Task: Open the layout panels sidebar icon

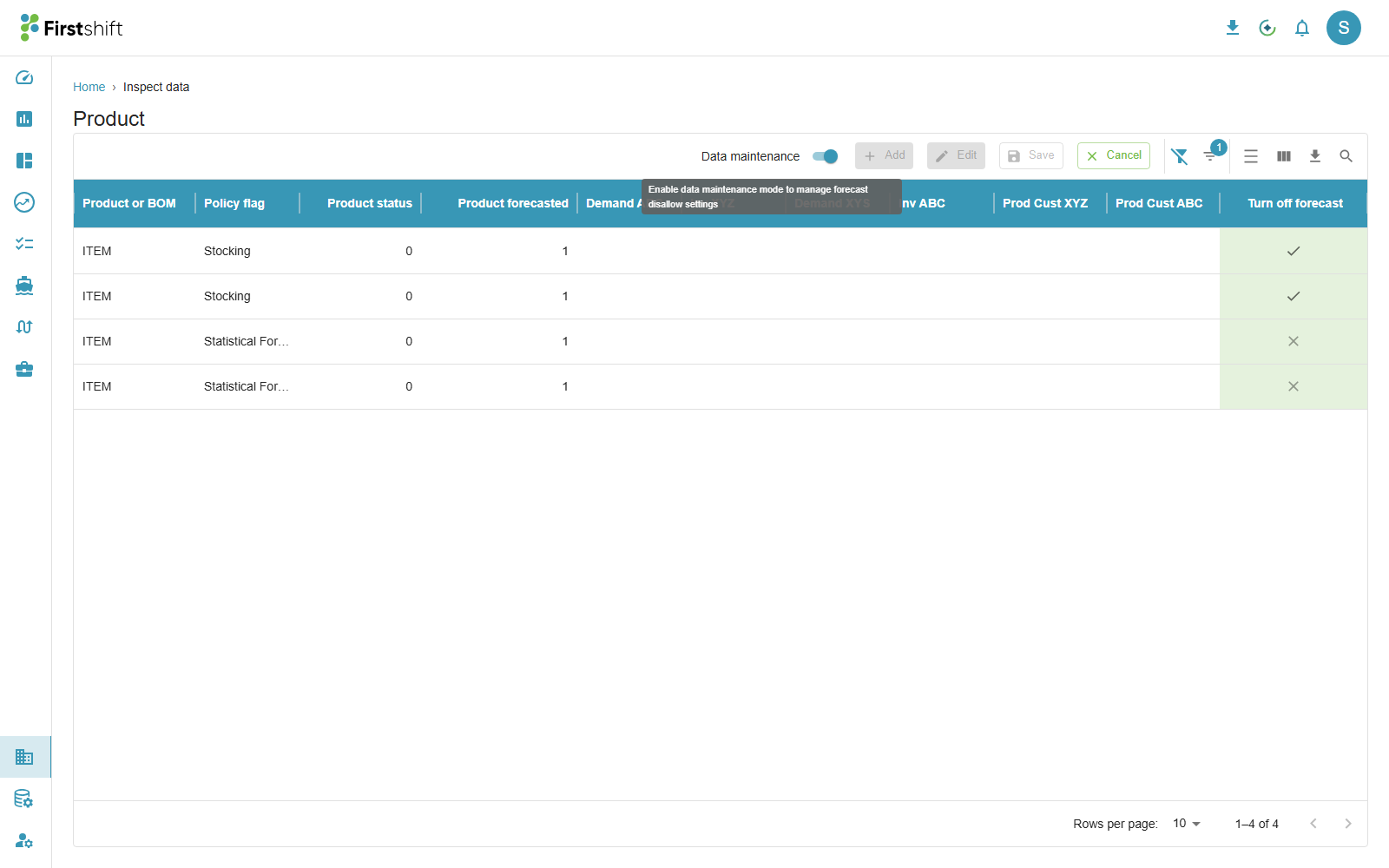Action: click(x=24, y=161)
